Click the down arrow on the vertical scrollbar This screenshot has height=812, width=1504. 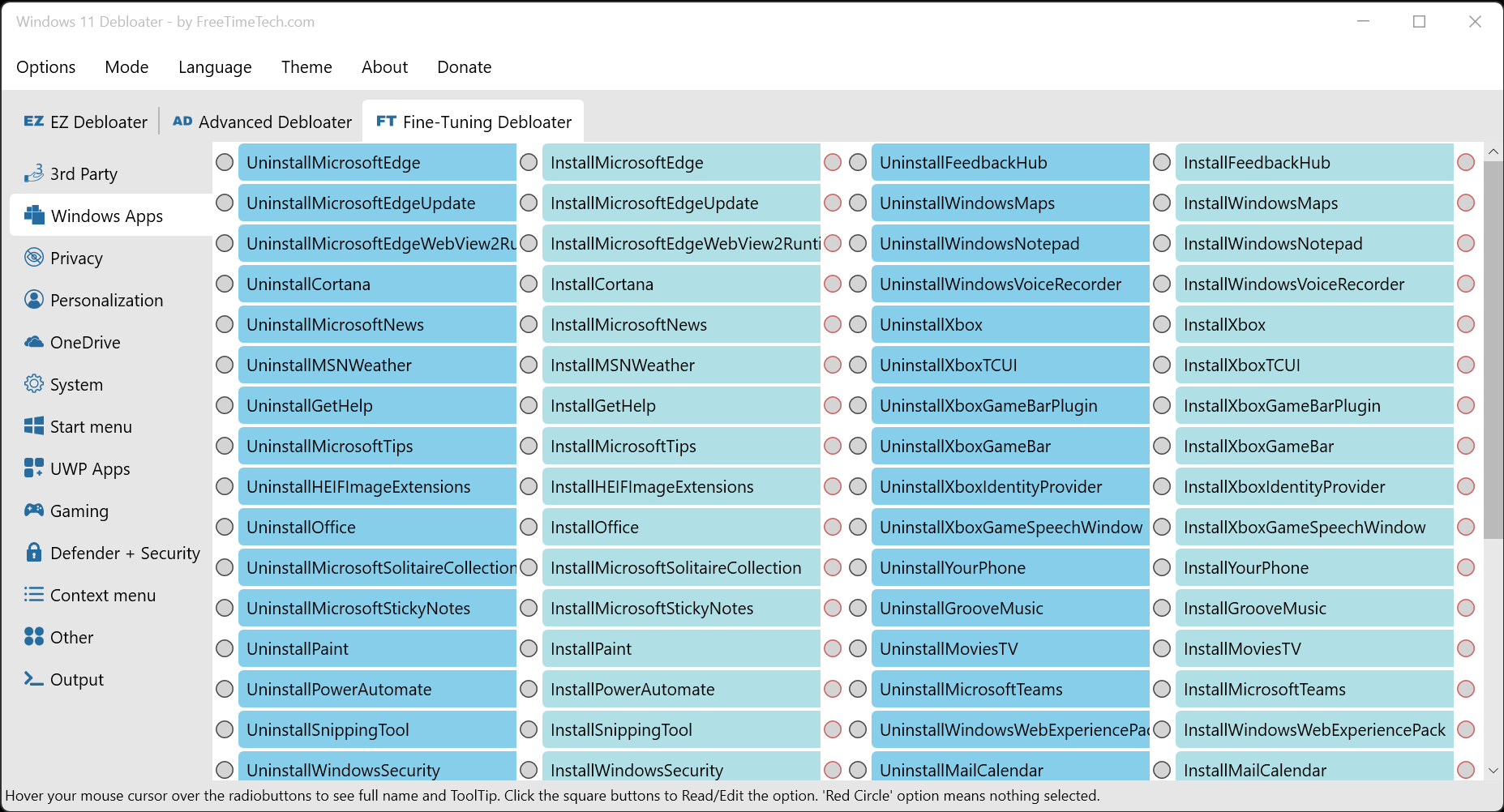[1493, 771]
